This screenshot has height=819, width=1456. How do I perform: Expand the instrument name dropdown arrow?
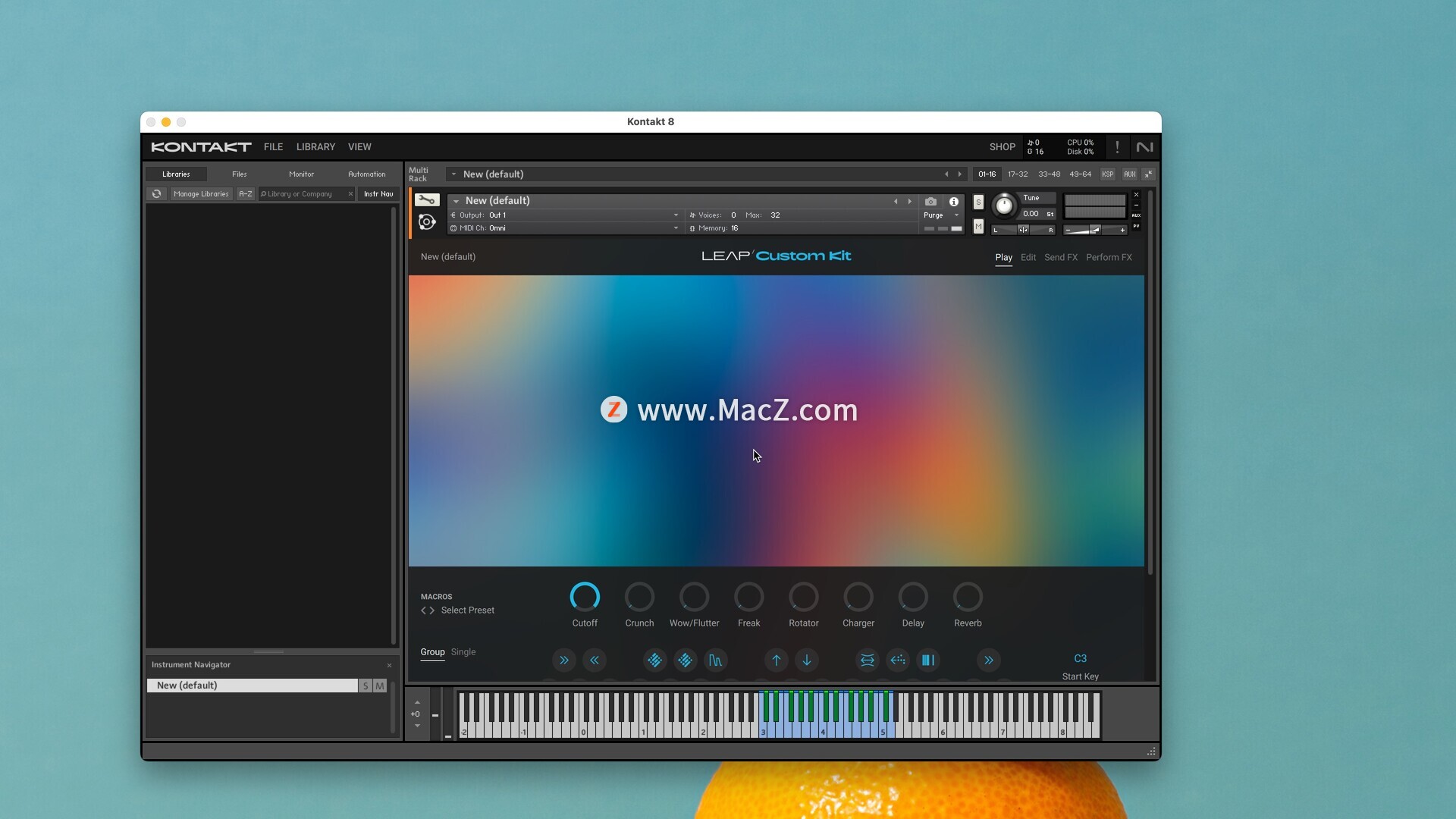pos(456,201)
